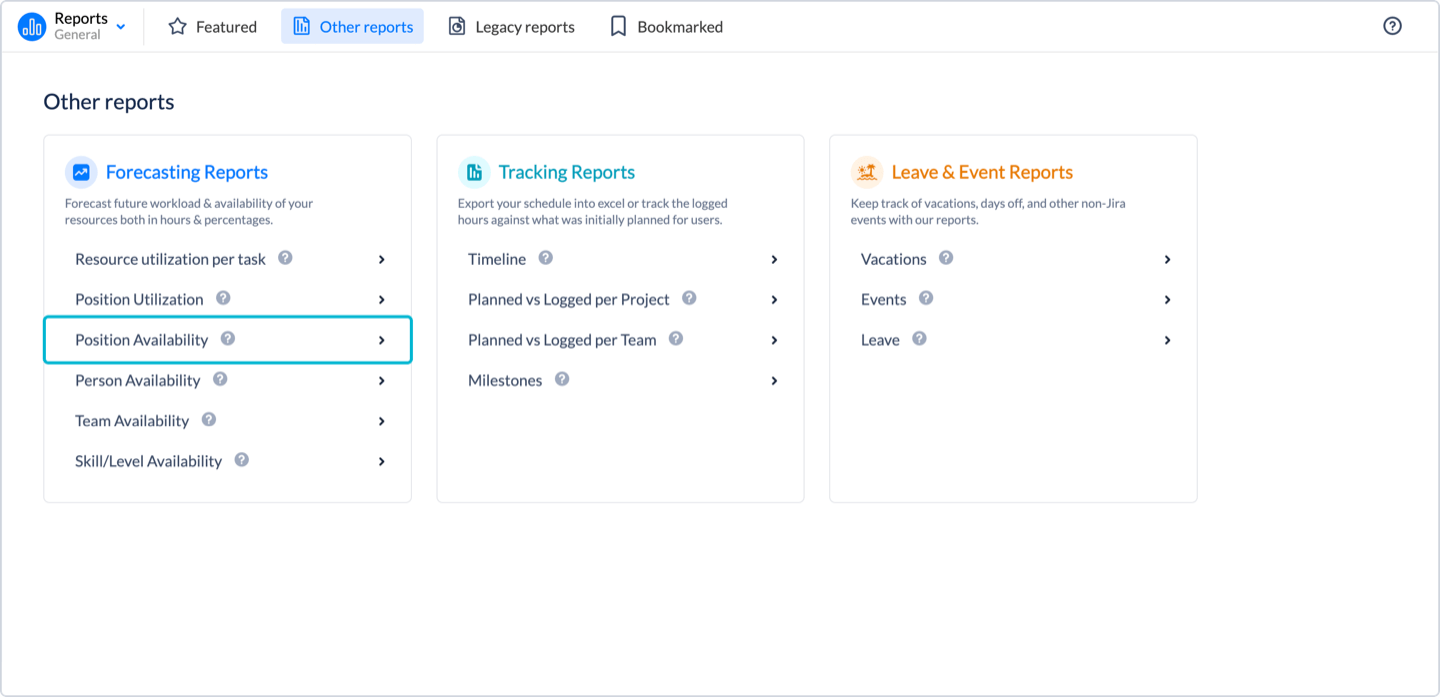
Task: Click question mark icon next to Skill/Level Availability
Action: (x=241, y=460)
